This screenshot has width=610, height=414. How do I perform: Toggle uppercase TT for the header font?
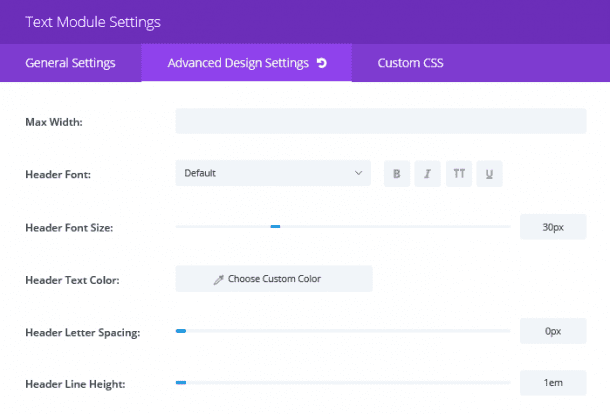tap(459, 174)
